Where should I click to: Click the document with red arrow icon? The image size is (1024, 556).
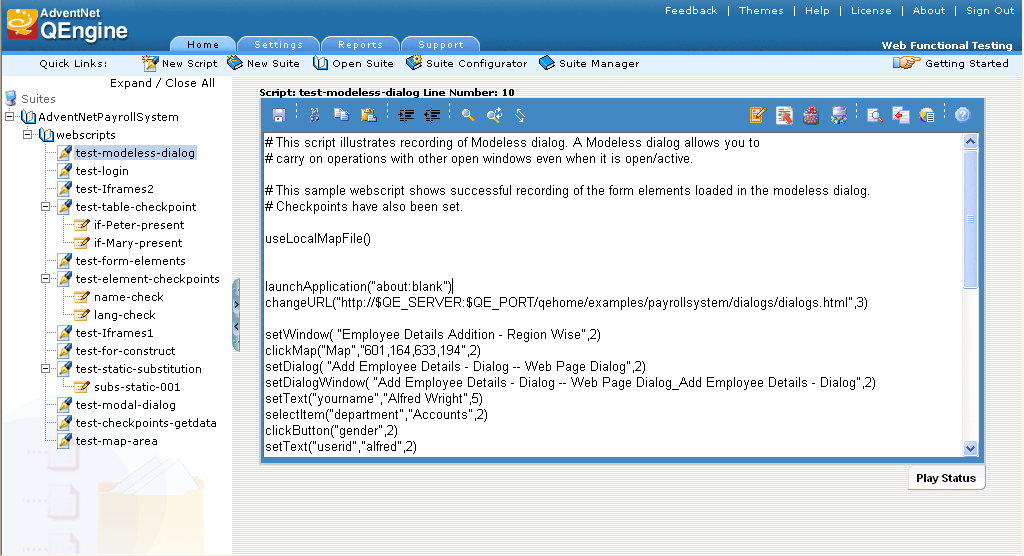[x=784, y=116]
